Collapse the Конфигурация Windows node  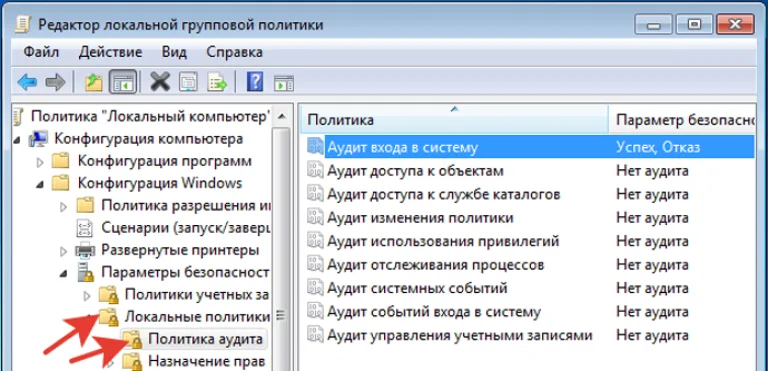coord(41,185)
